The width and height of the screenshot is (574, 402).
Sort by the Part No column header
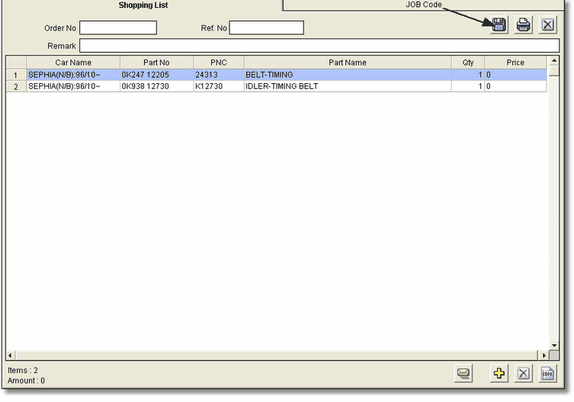coord(156,63)
